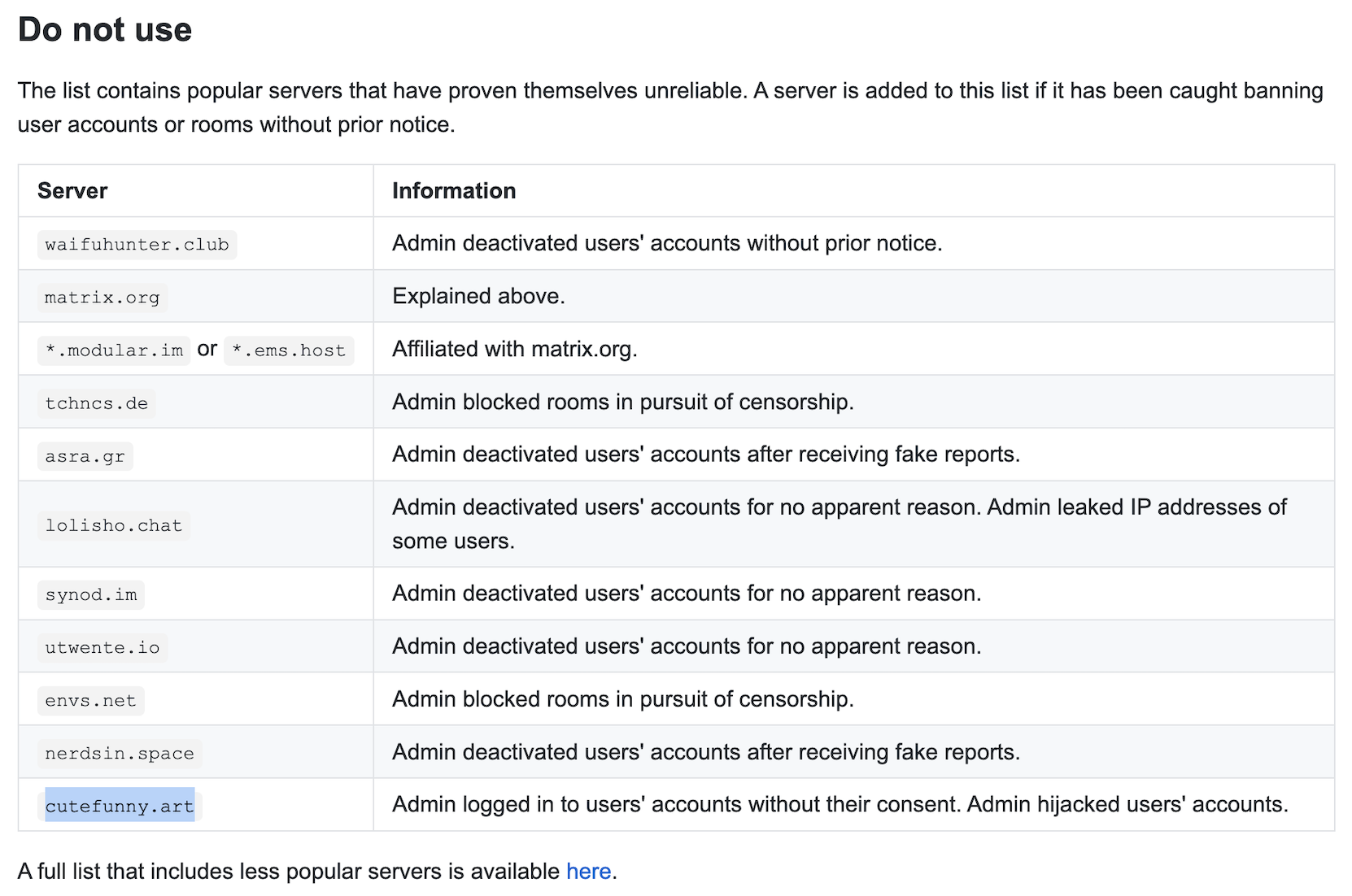Click the lolisho.chat server name

pyautogui.click(x=113, y=525)
